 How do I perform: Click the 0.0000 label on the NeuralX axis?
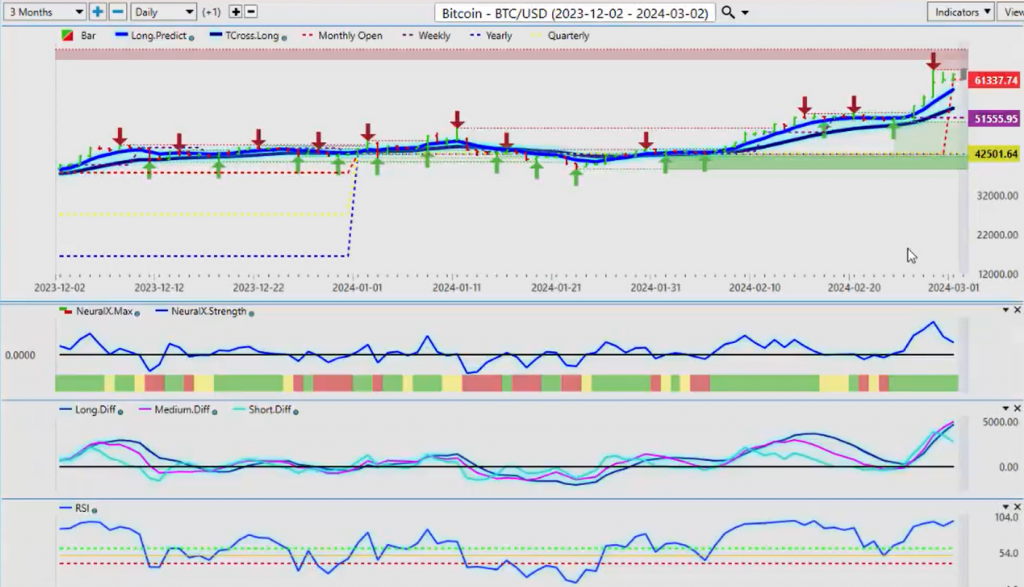pyautogui.click(x=20, y=355)
